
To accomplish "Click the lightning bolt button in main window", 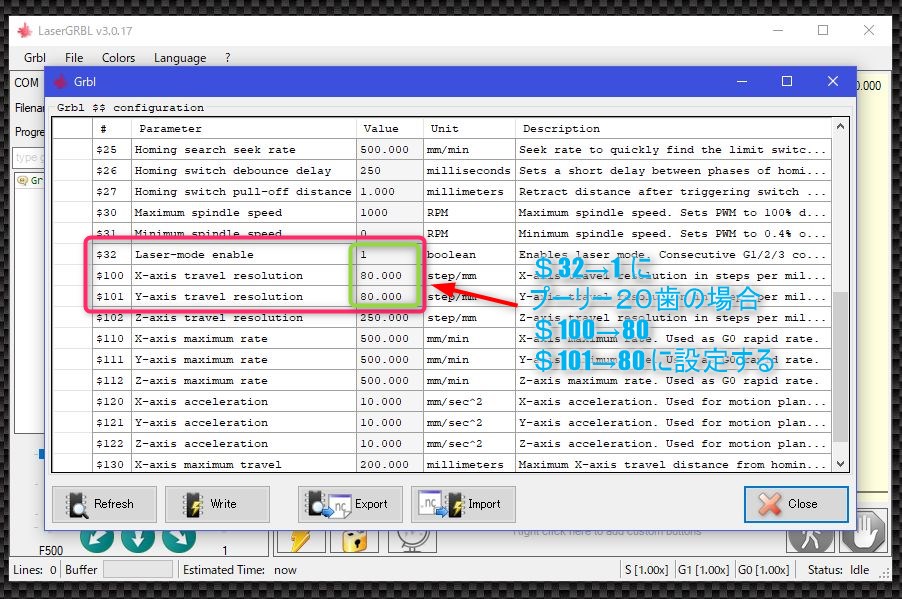I will point(301,541).
